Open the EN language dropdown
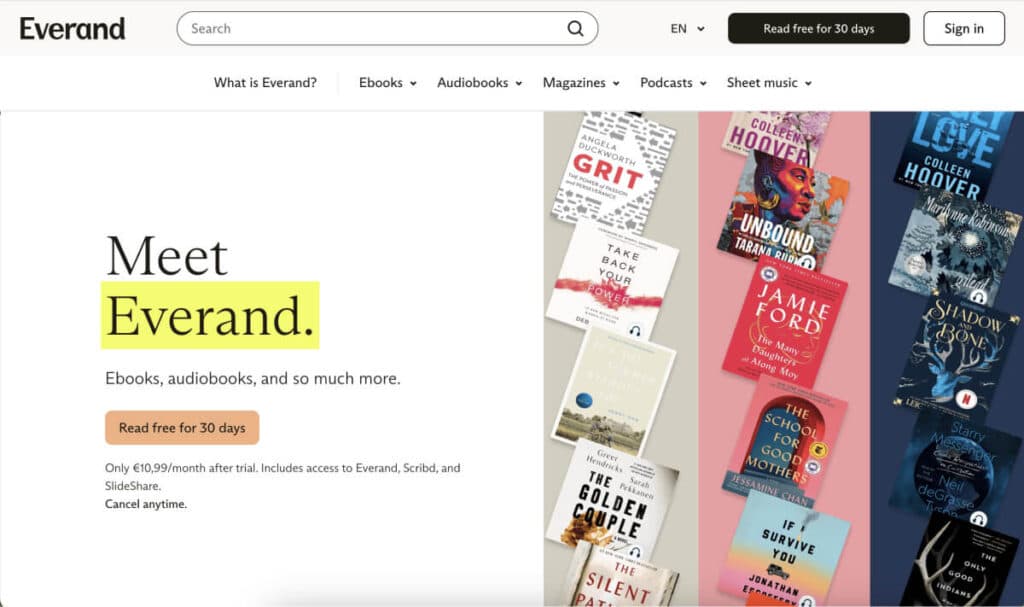 [x=686, y=28]
